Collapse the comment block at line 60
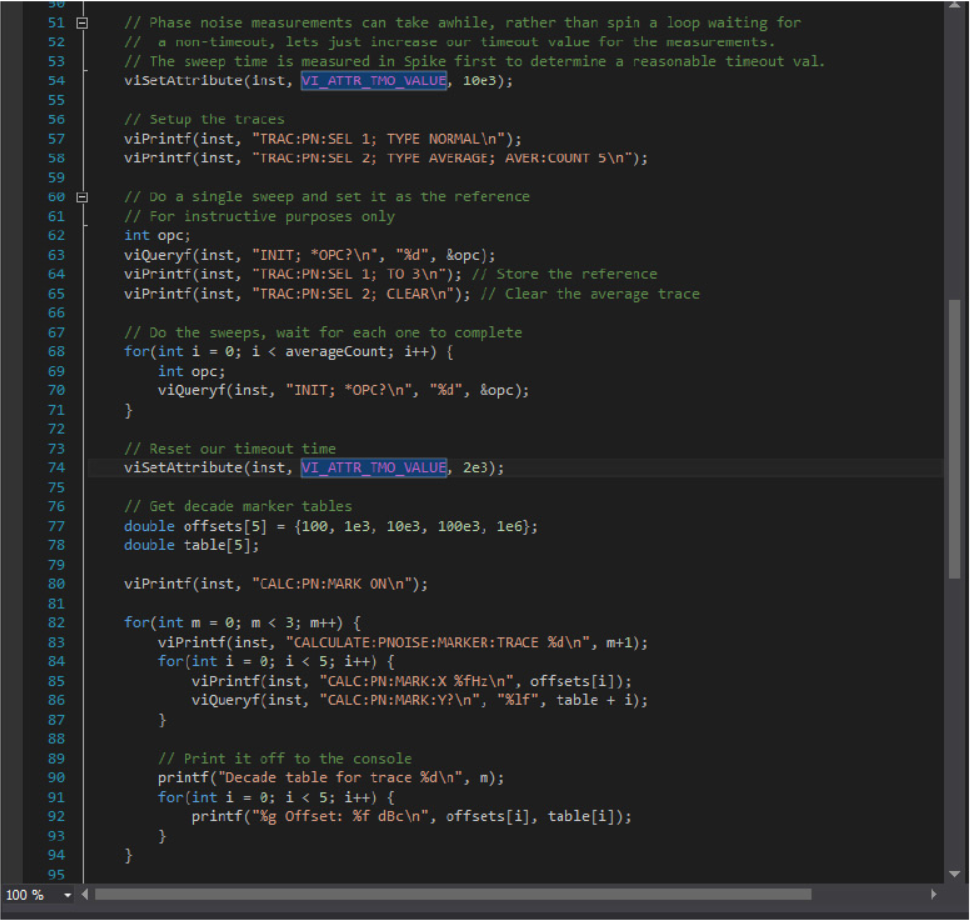Image resolution: width=972 pixels, height=923 pixels. pyautogui.click(x=82, y=197)
